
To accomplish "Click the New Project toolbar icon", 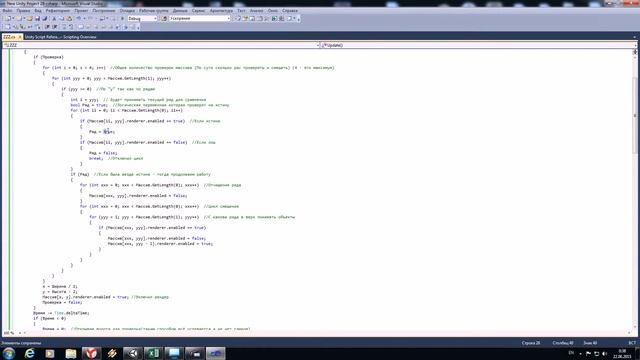I will 8,18.
